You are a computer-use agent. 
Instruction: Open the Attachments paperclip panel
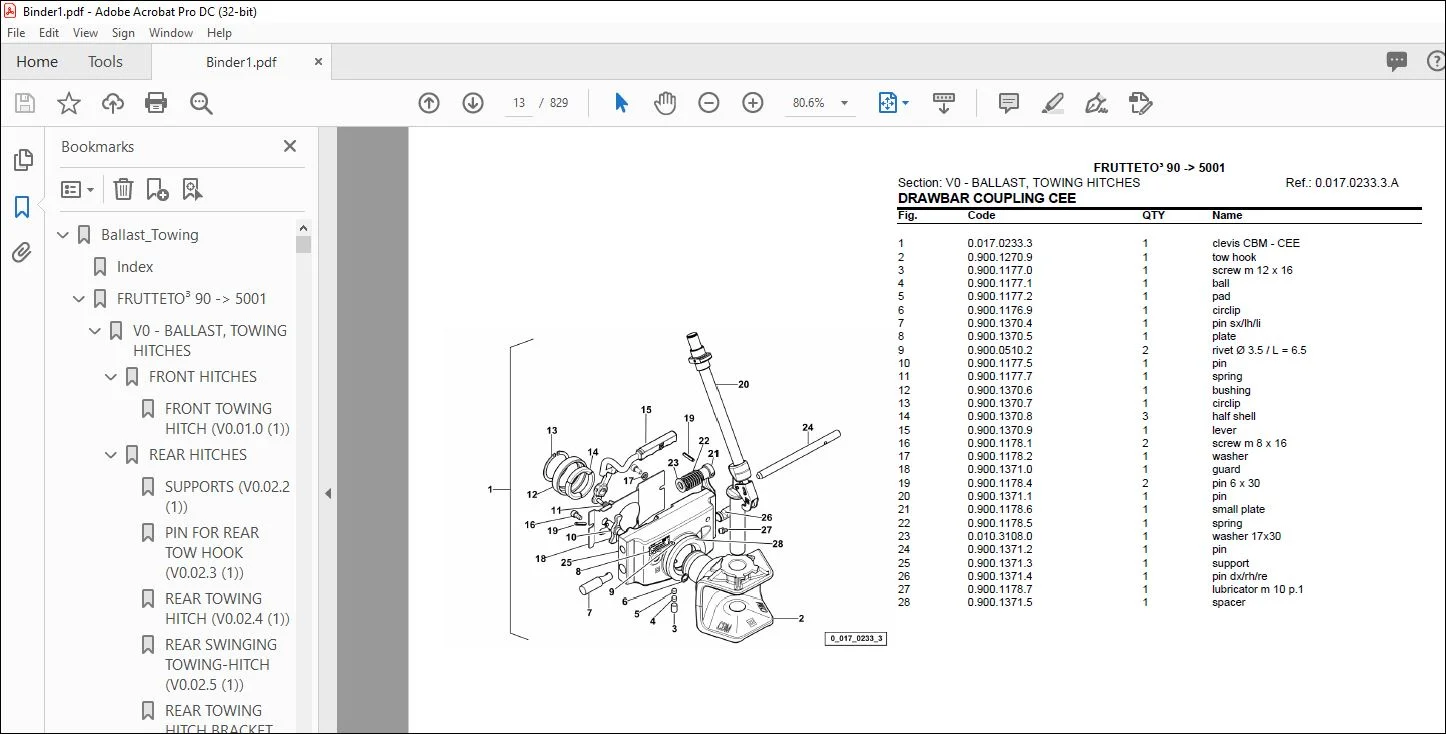click(x=22, y=253)
